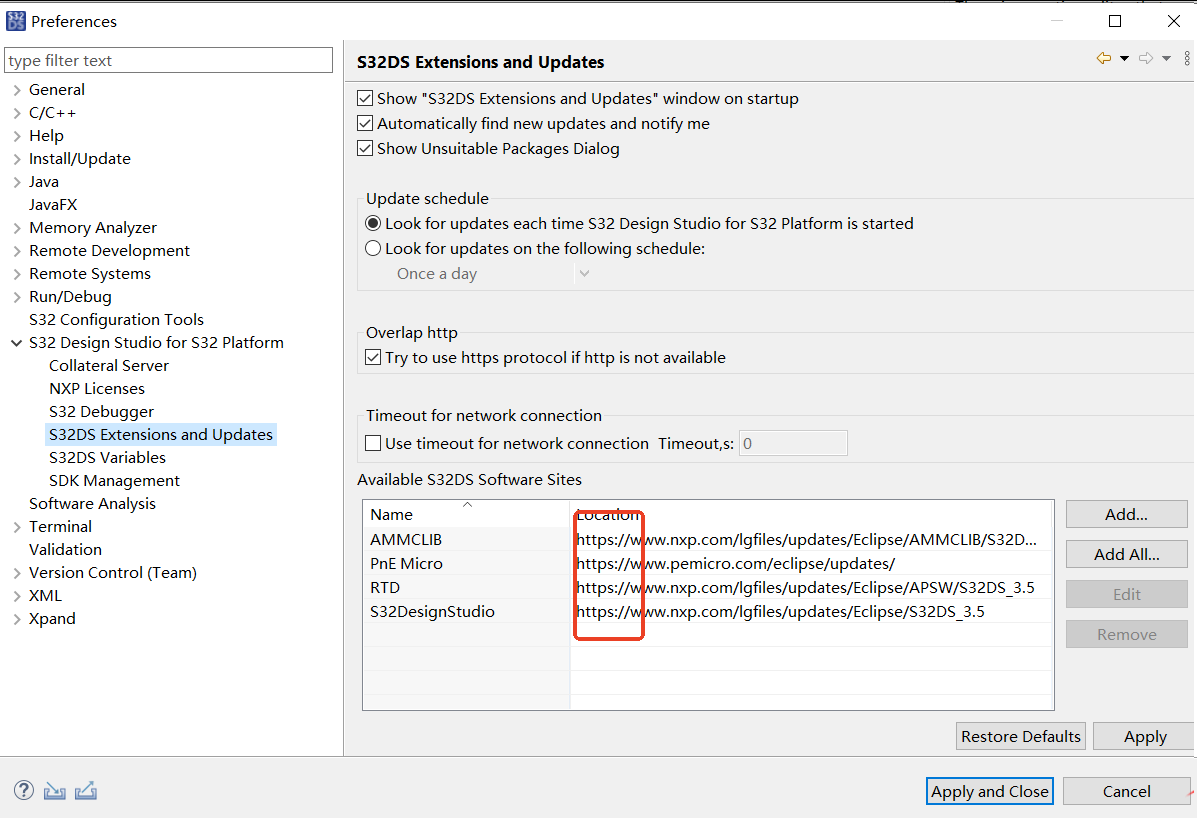Image resolution: width=1197 pixels, height=818 pixels.
Task: Click the Edit button
Action: pyautogui.click(x=1127, y=594)
